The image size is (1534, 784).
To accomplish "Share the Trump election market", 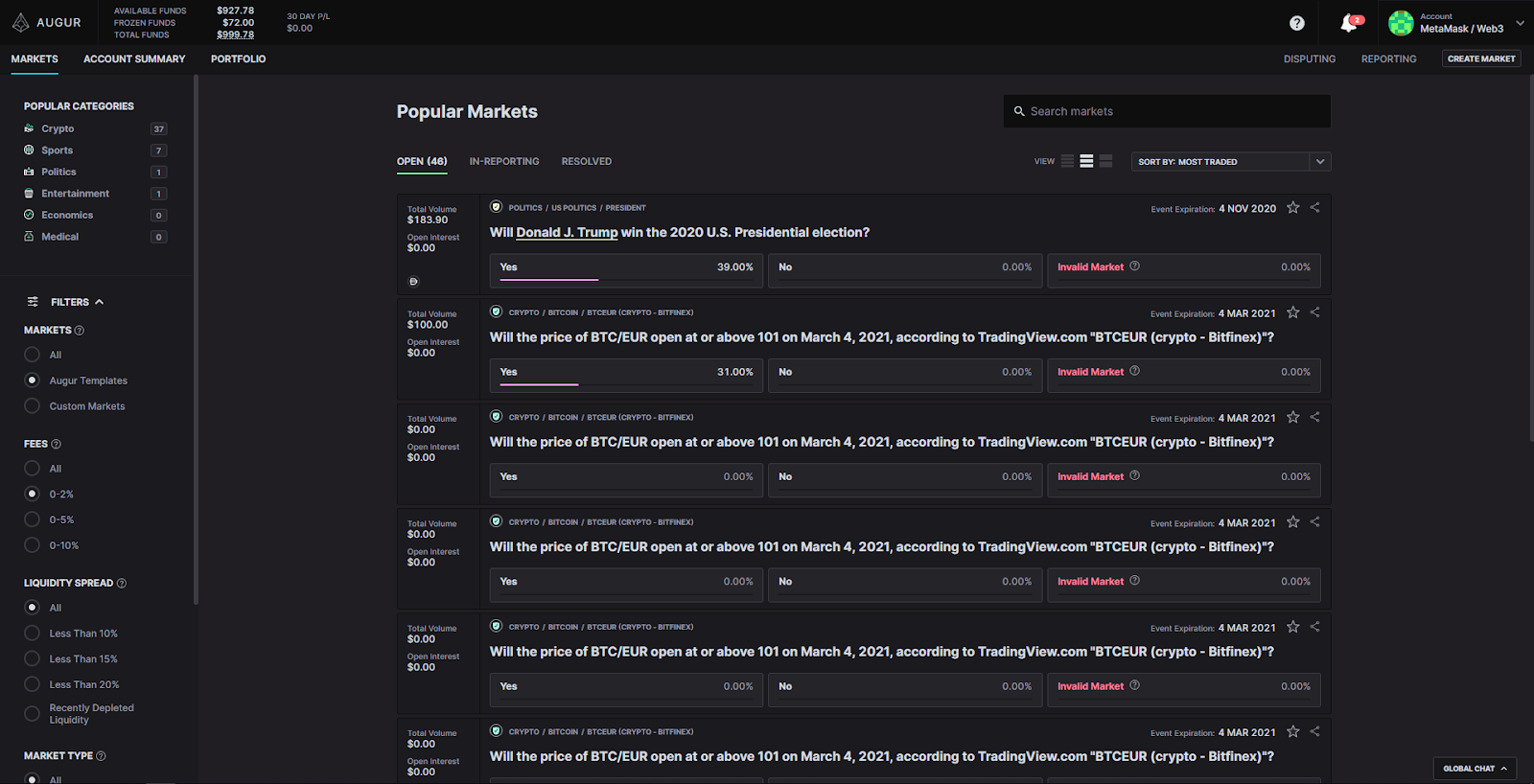I will (1315, 208).
